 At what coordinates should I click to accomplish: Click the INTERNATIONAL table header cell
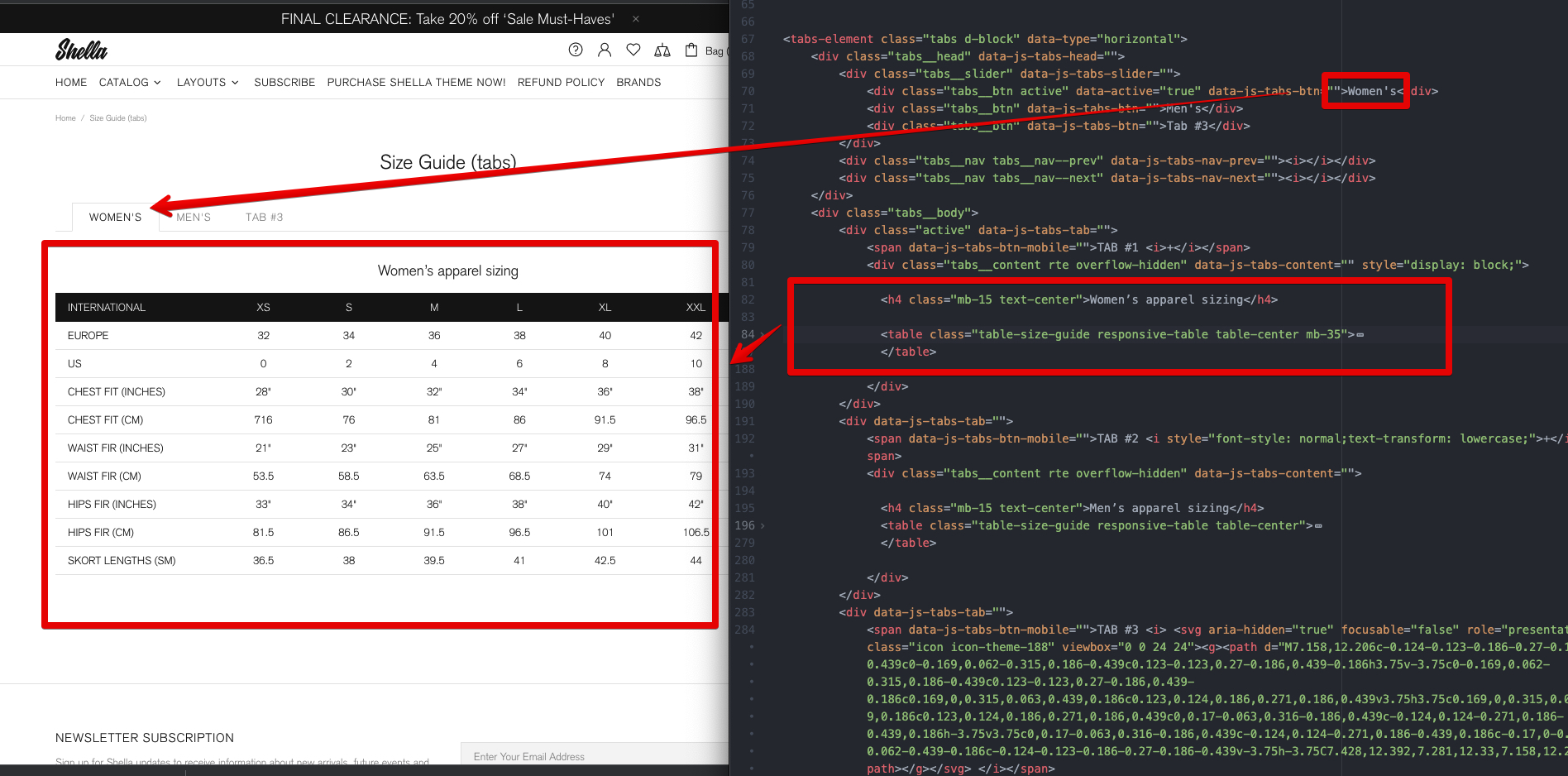point(107,307)
